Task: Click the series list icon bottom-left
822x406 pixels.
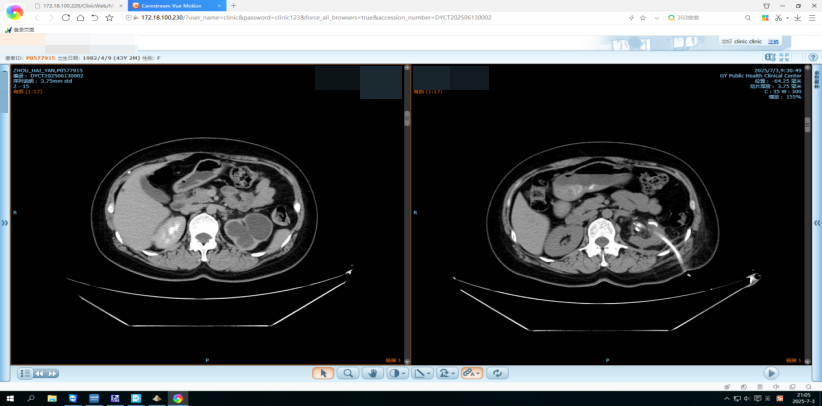Action: tap(24, 373)
